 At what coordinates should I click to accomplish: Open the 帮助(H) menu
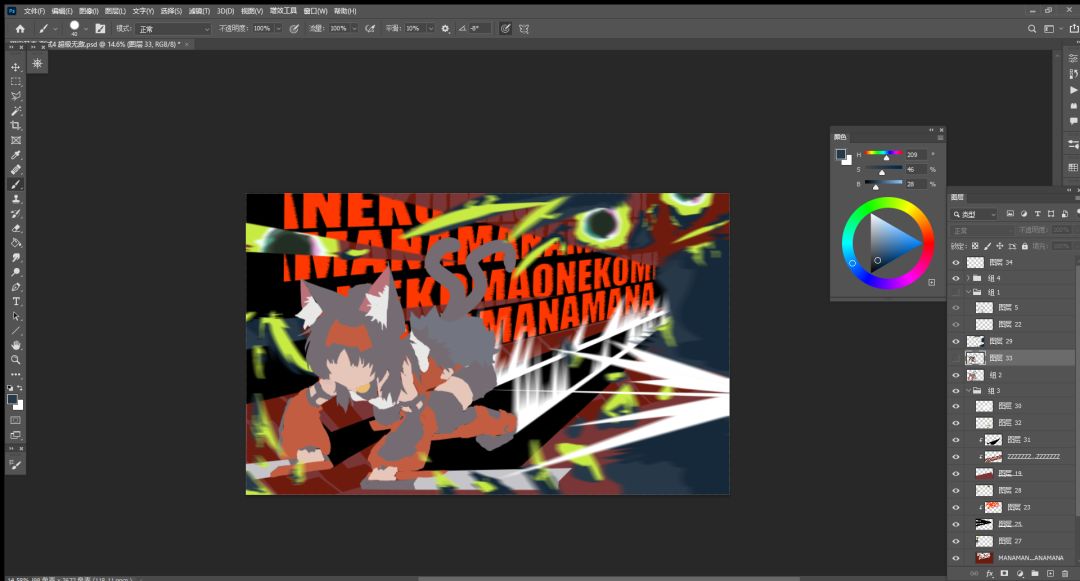pyautogui.click(x=345, y=11)
